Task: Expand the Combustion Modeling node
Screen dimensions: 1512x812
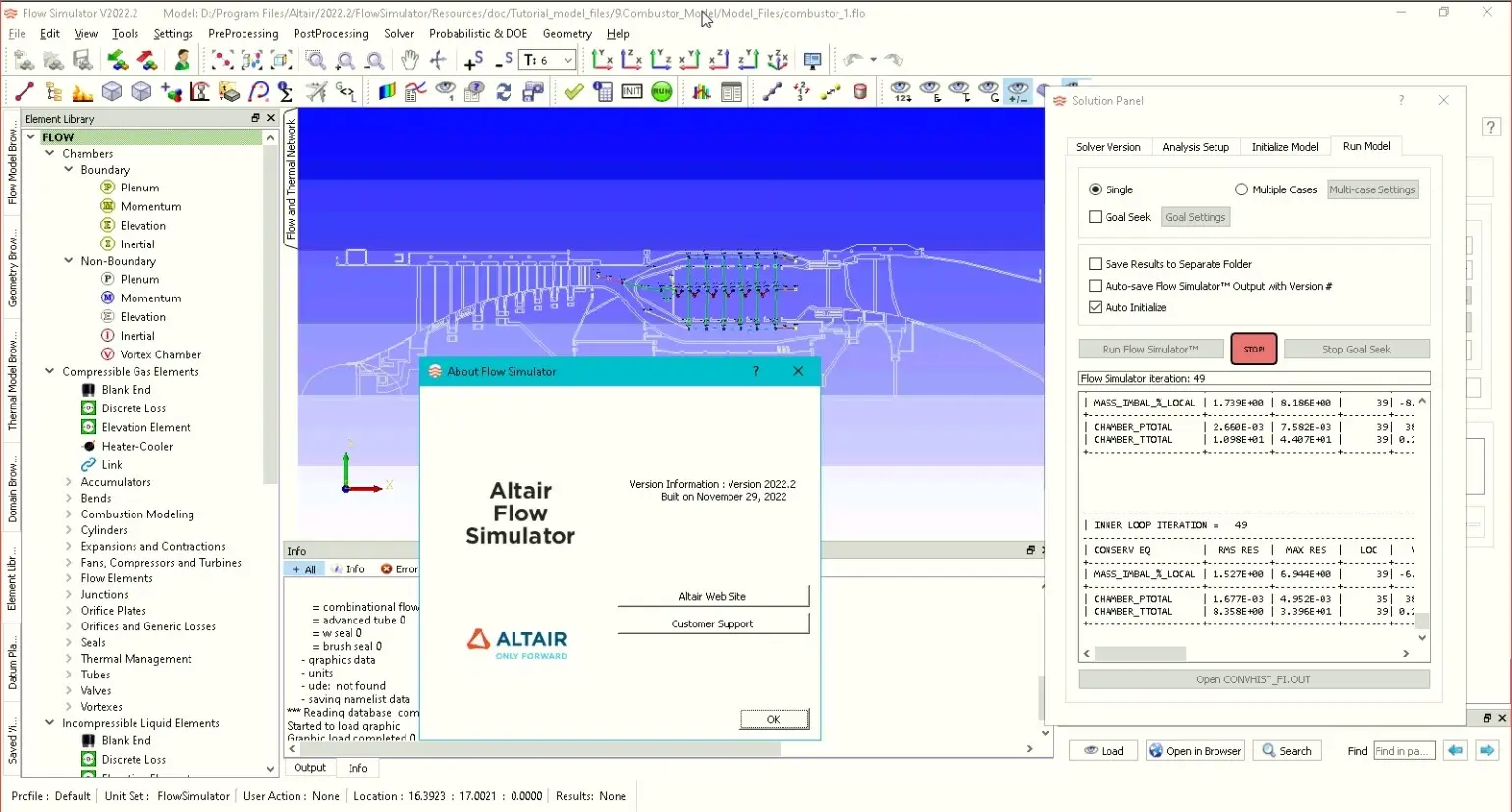Action: (68, 514)
